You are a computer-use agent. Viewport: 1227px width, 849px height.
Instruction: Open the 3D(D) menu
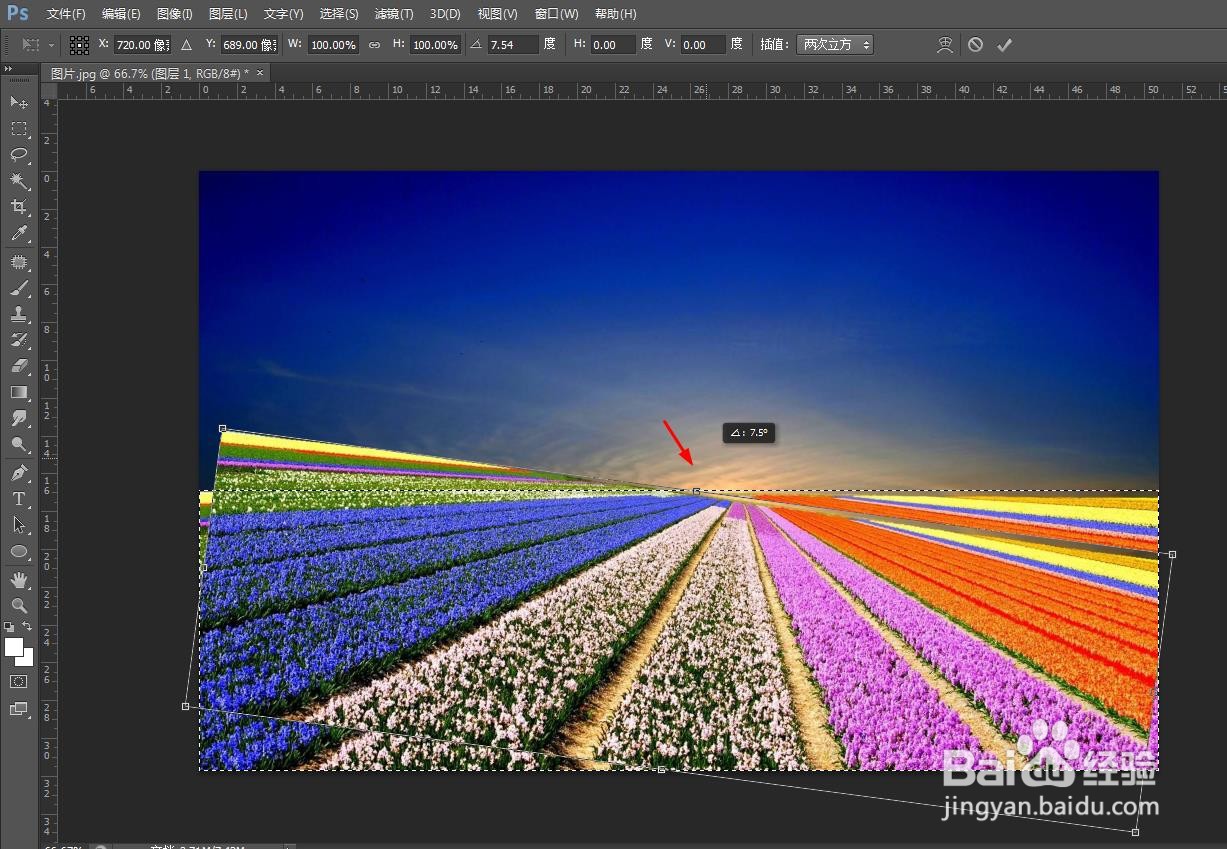point(445,14)
